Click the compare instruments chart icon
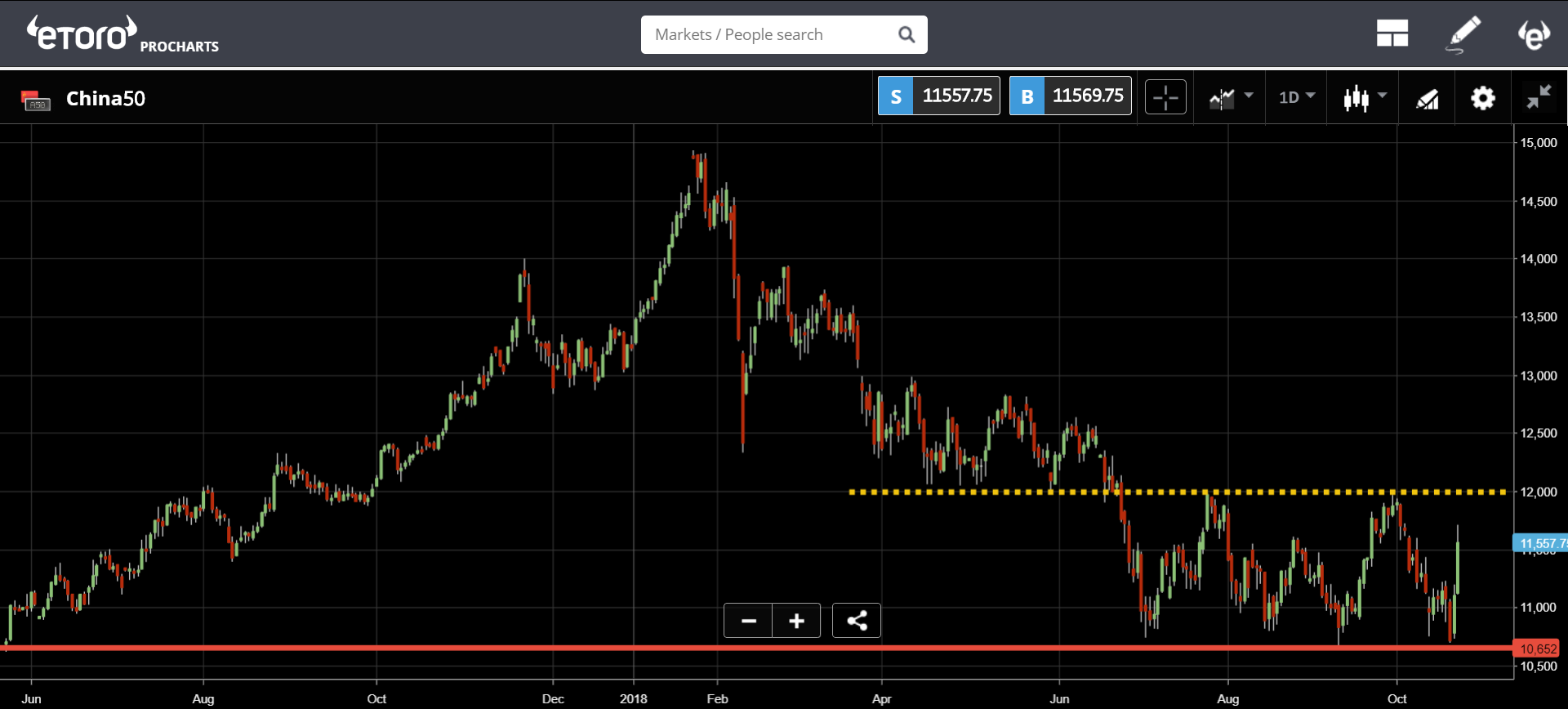The image size is (1568, 709). click(x=1222, y=99)
